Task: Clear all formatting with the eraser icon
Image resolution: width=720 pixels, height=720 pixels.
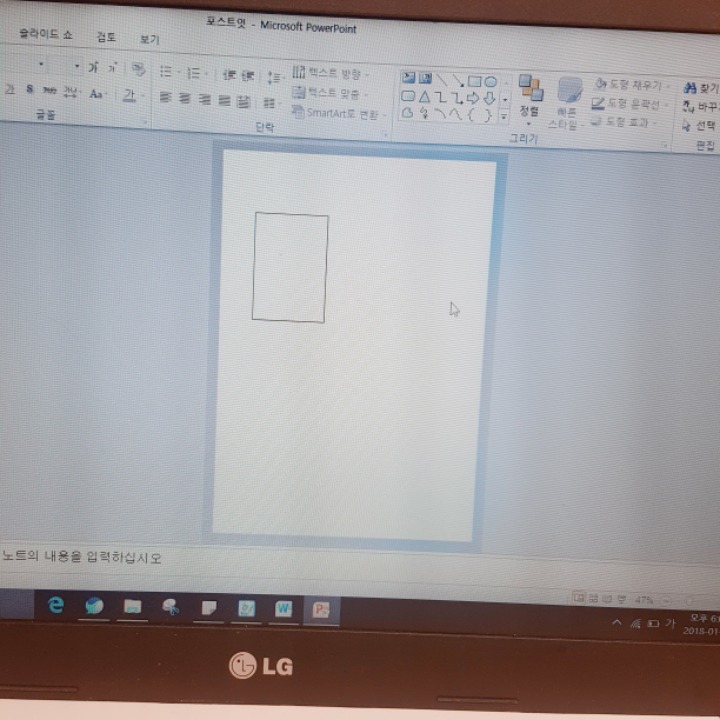Action: (138, 70)
